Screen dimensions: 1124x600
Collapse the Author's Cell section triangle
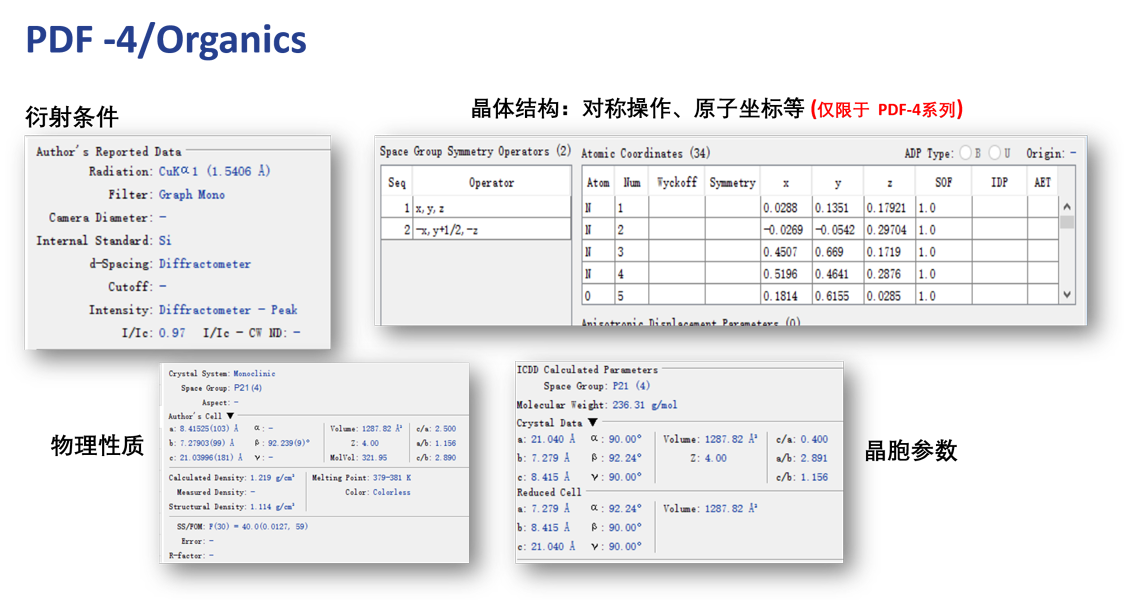coord(230,416)
